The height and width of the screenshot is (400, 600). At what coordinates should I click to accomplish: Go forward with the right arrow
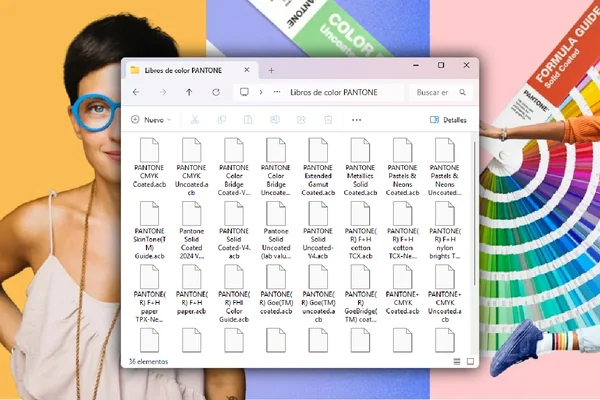click(163, 92)
